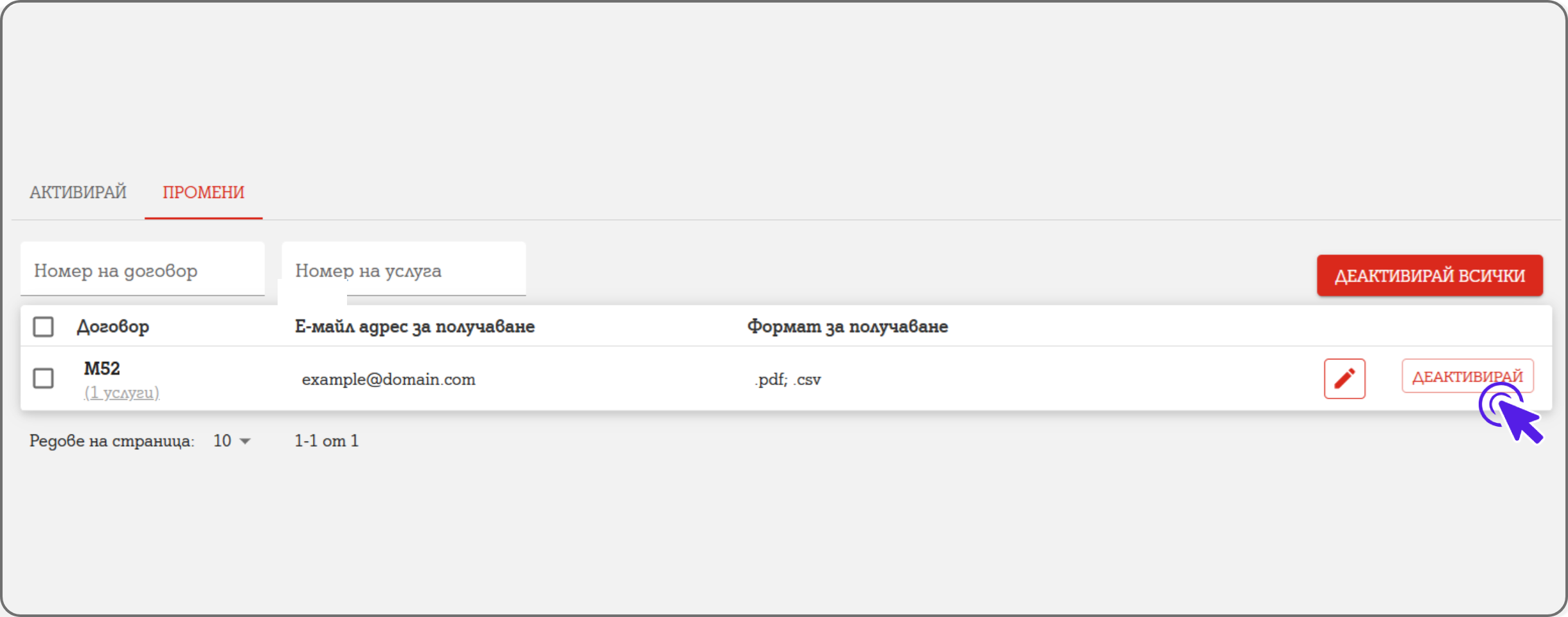Click into the Номер на услуга field
1568x617 pixels.
click(x=404, y=271)
